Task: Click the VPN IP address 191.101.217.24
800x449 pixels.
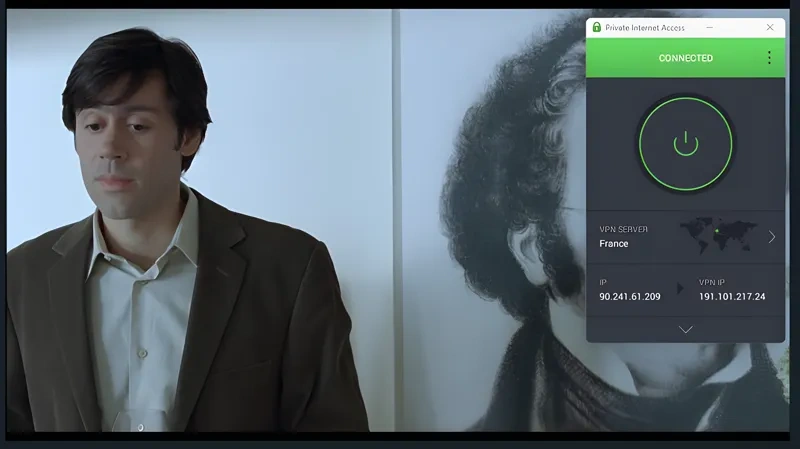Action: point(732,297)
